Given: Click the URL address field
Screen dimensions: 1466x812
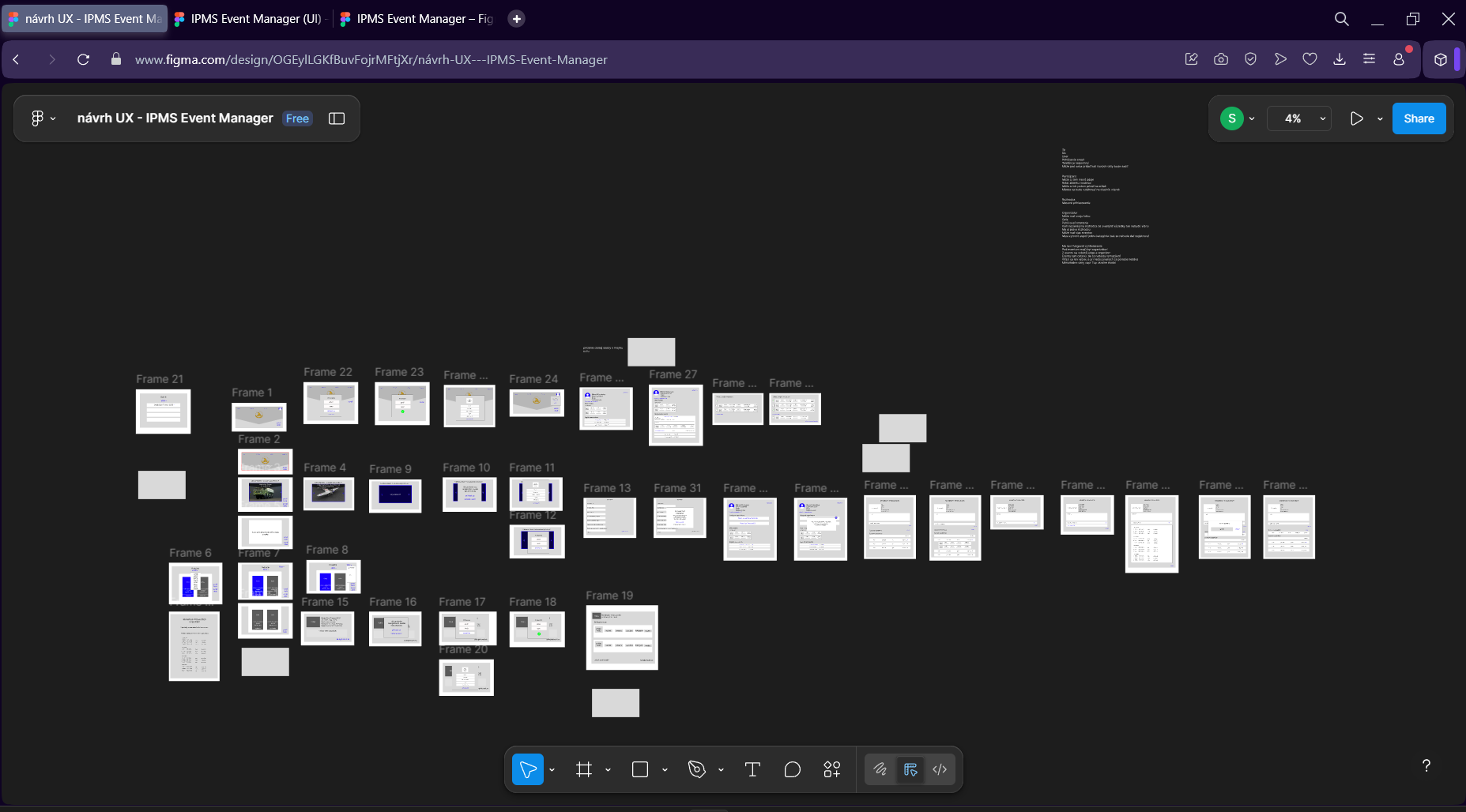Looking at the screenshot, I should pos(371,60).
